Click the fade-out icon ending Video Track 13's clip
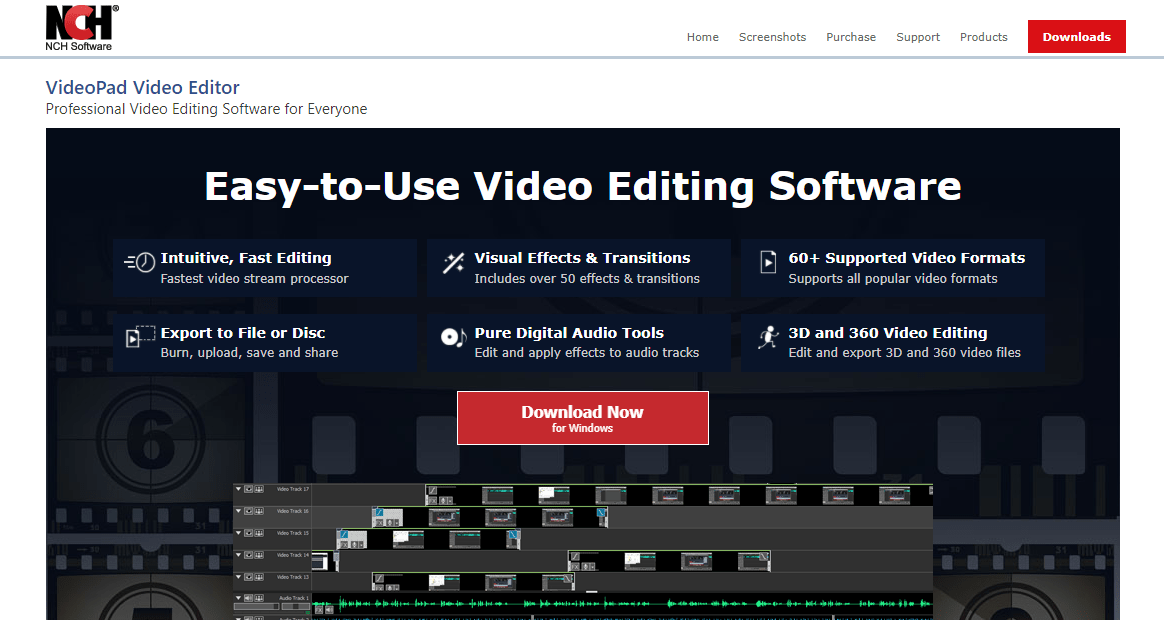The image size is (1164, 620). point(567,578)
